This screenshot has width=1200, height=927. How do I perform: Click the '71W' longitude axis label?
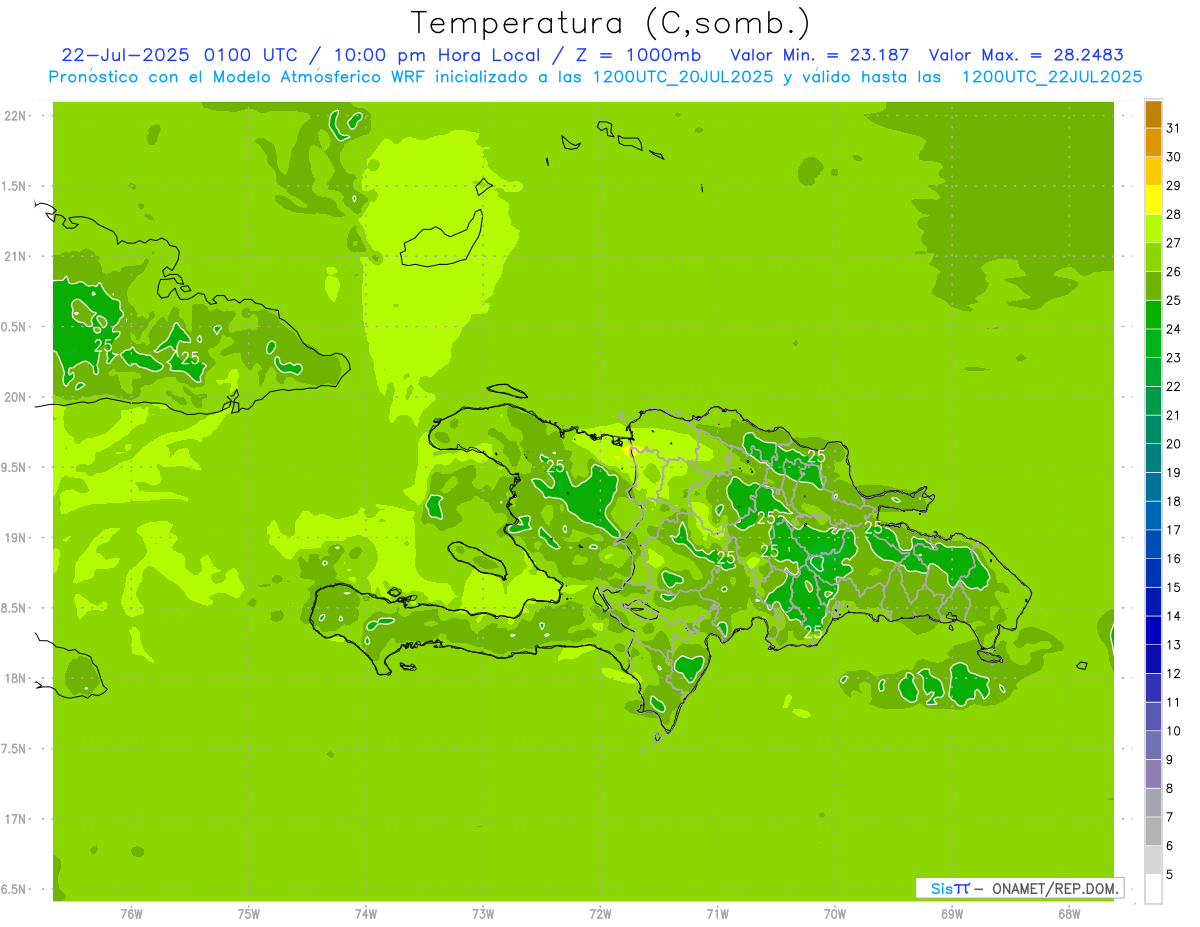click(717, 914)
